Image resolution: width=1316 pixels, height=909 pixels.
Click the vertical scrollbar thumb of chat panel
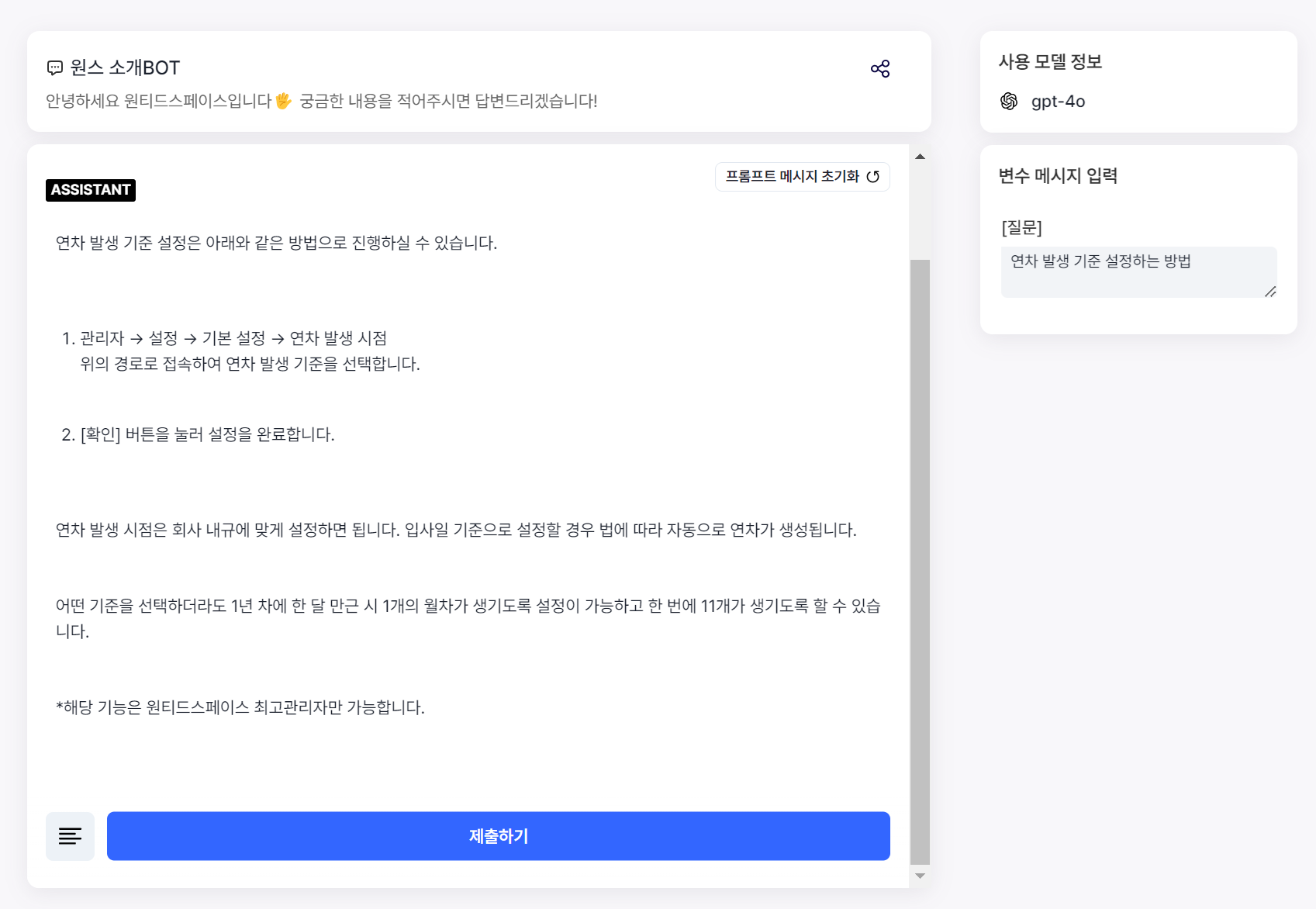(920, 562)
